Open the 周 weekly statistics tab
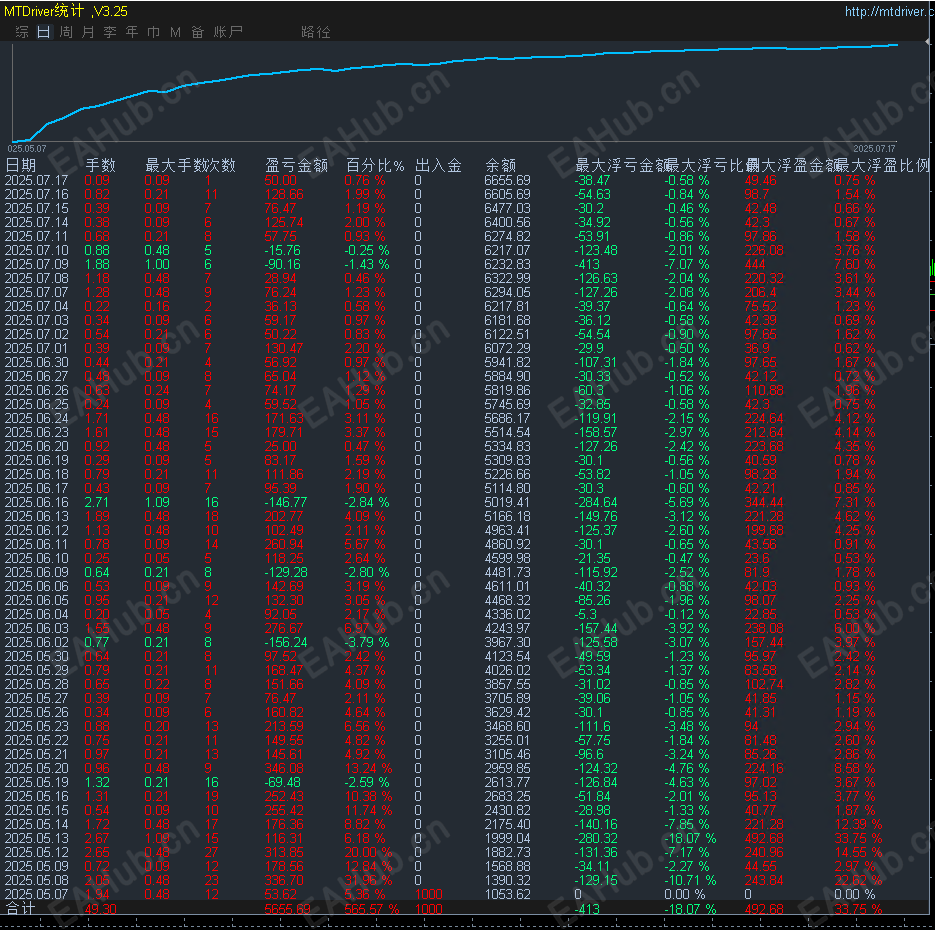The height and width of the screenshot is (930, 935). click(x=66, y=32)
